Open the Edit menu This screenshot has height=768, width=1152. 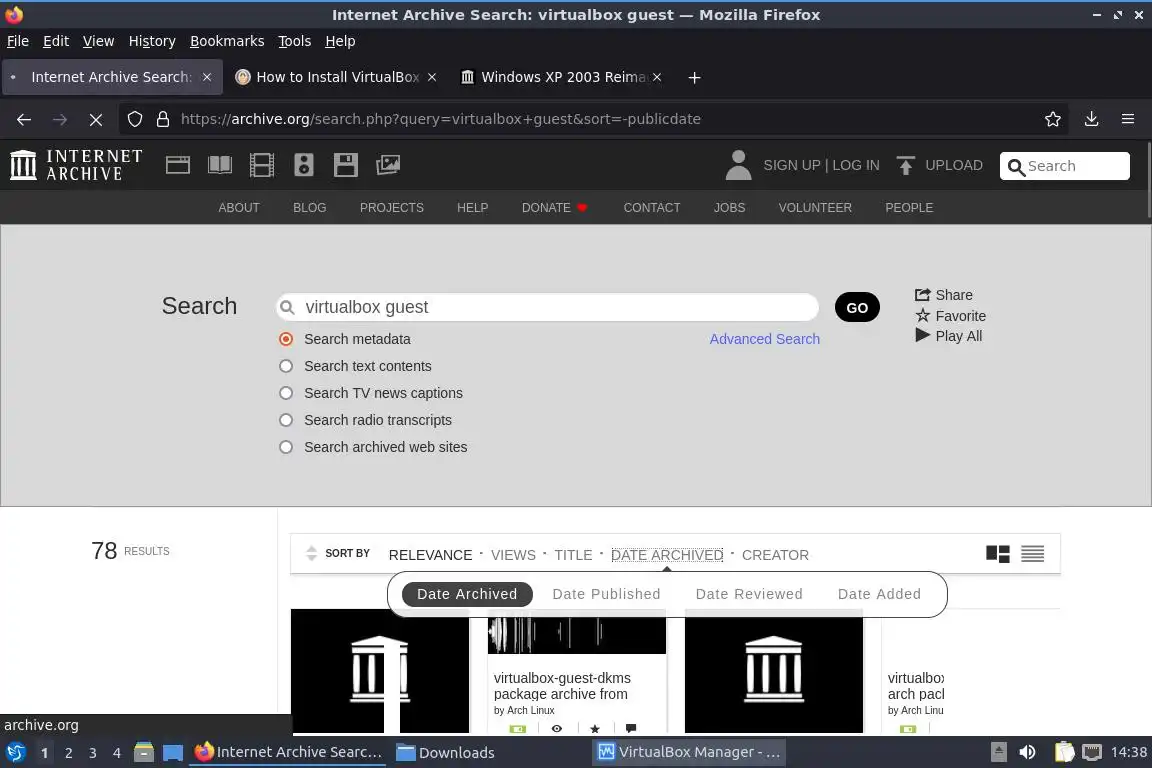pyautogui.click(x=56, y=41)
